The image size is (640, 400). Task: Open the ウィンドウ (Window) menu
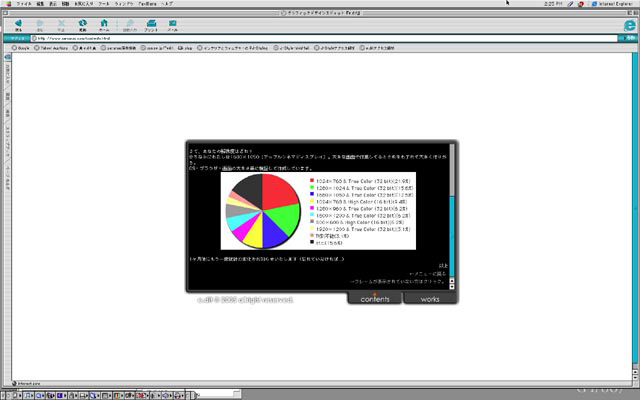[124, 4]
